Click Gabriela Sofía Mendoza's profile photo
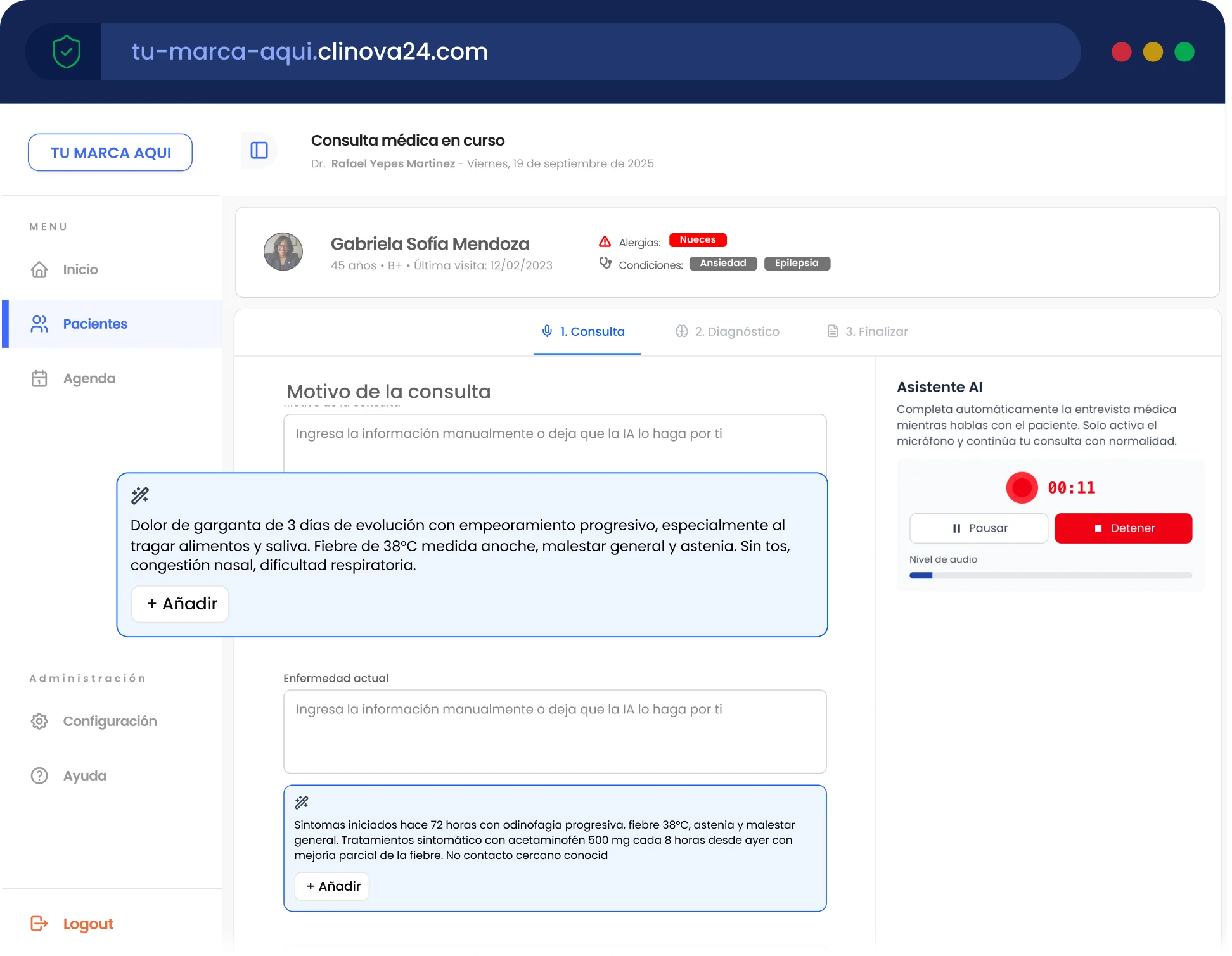1232x956 pixels. pos(283,252)
